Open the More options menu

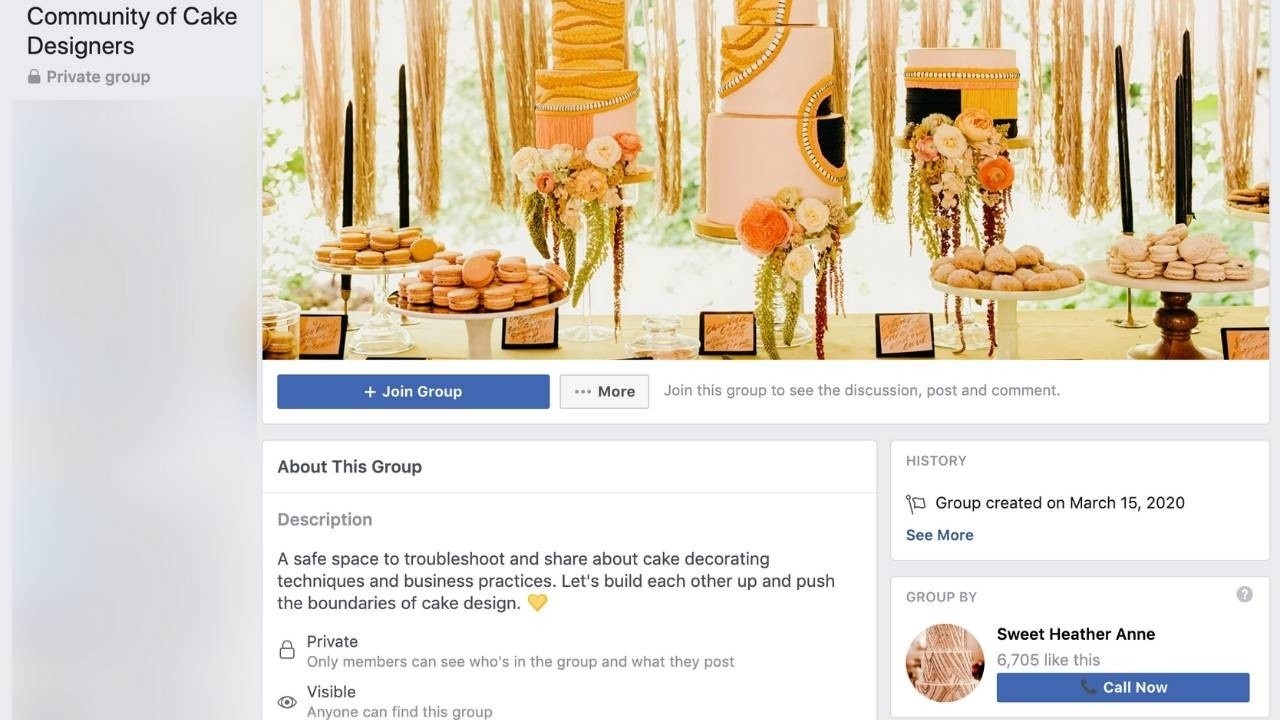coord(604,391)
